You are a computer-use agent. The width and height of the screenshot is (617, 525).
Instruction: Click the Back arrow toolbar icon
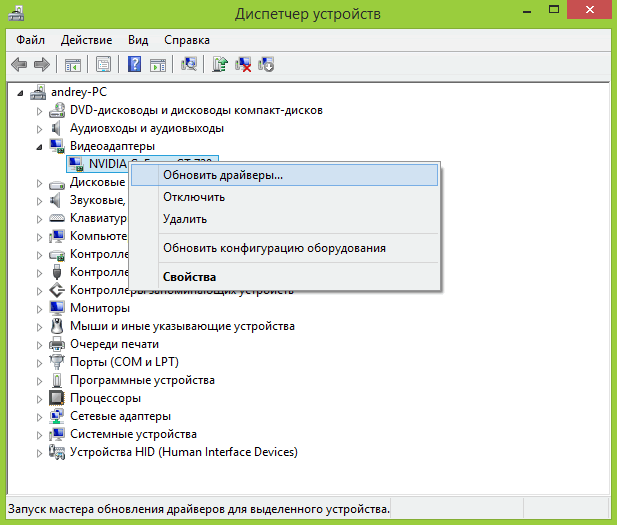pos(18,65)
